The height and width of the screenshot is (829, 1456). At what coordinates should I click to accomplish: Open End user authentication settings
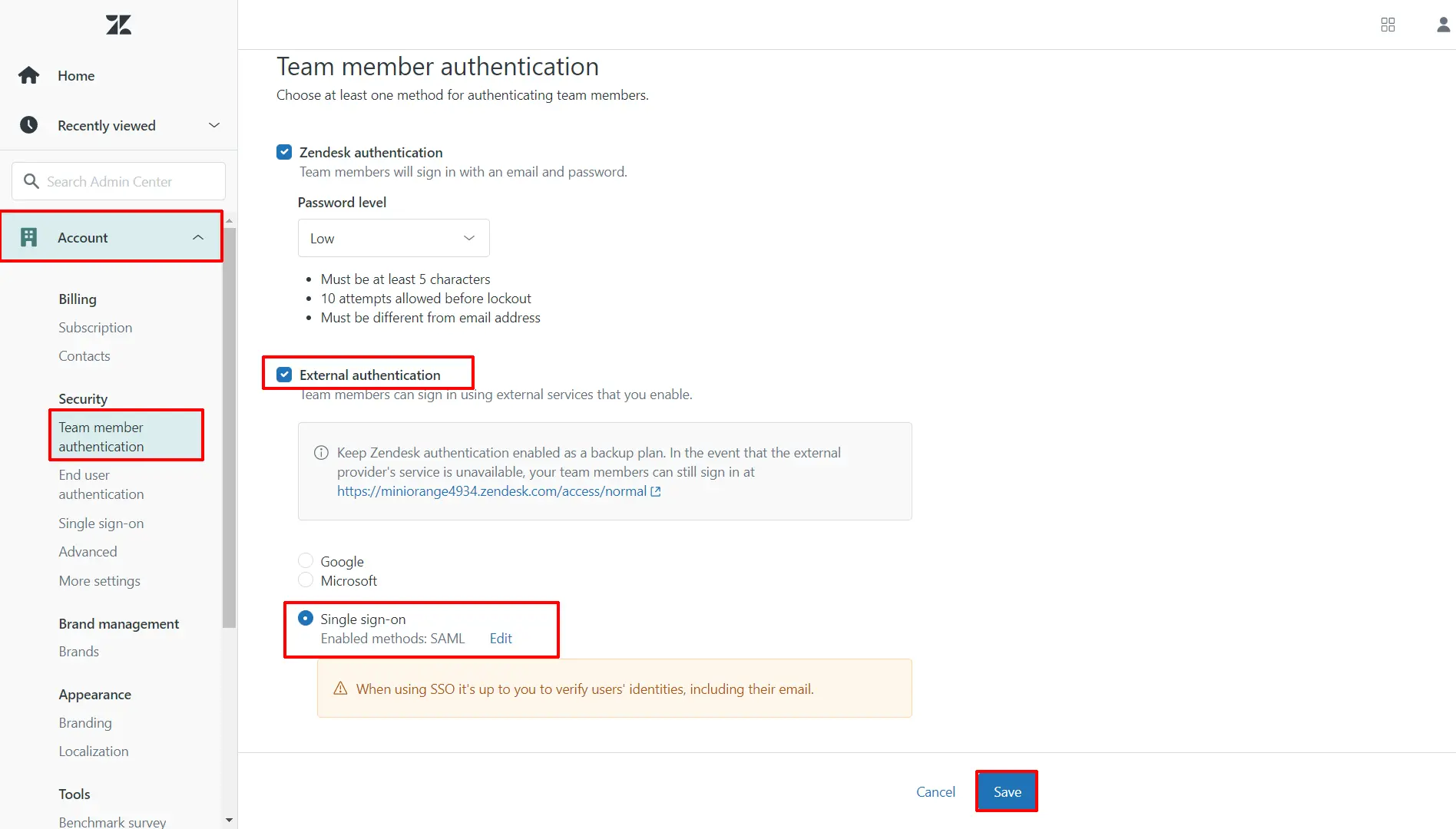point(101,484)
